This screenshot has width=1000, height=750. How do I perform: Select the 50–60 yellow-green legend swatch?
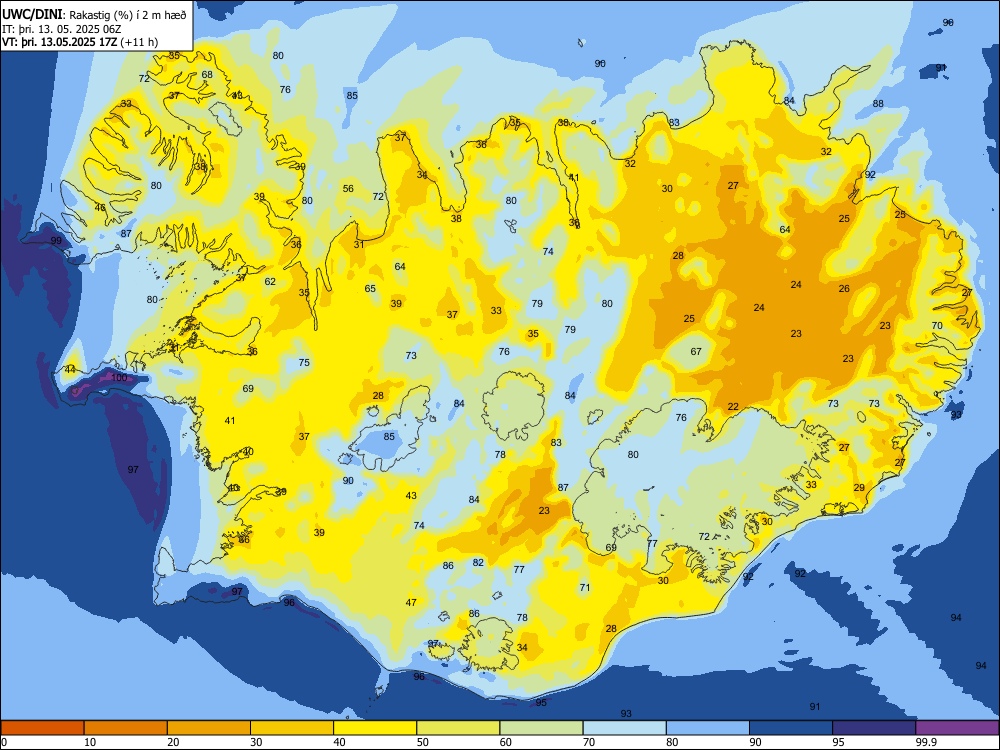pos(458,728)
